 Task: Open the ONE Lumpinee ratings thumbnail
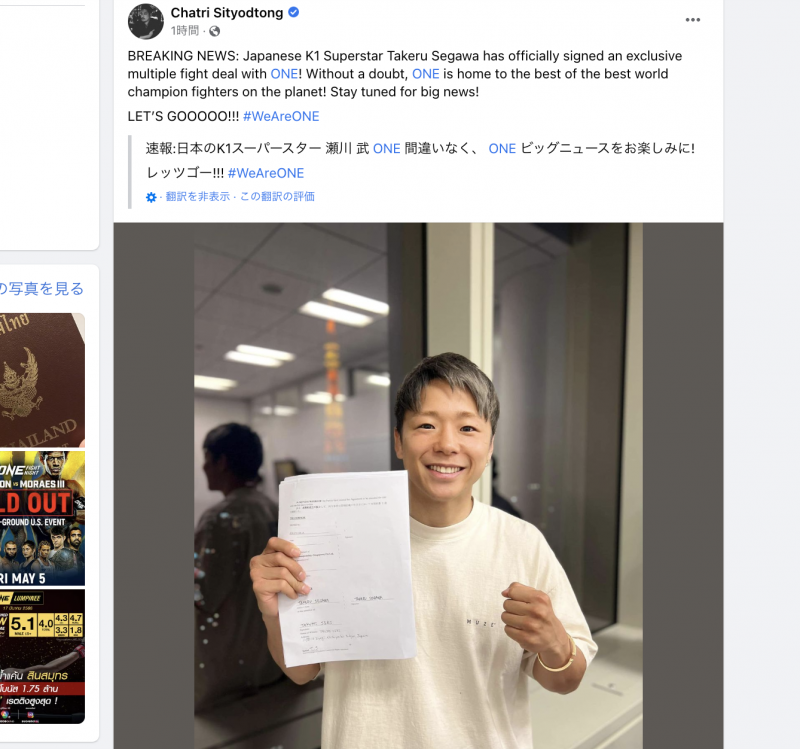42,656
